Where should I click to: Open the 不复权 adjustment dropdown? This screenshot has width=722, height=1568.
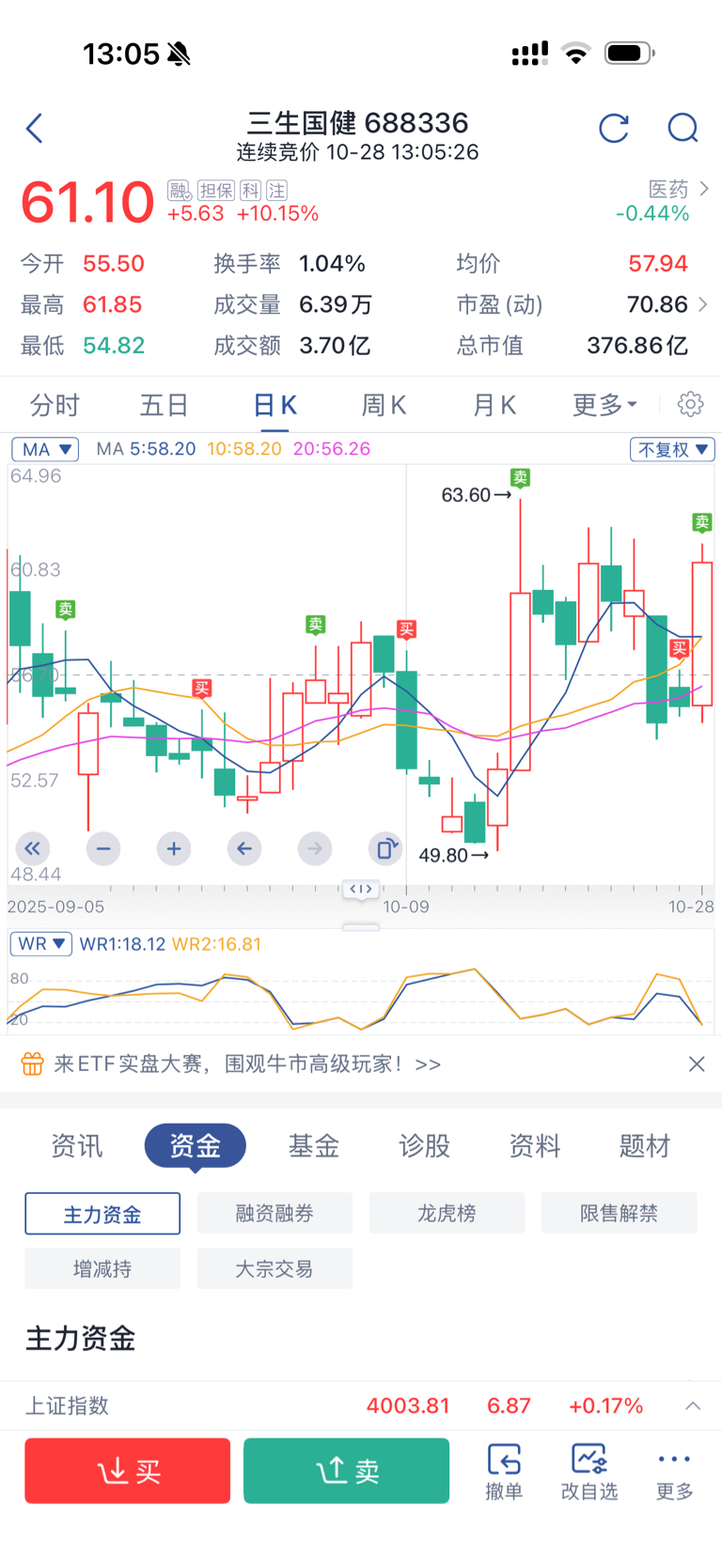672,449
